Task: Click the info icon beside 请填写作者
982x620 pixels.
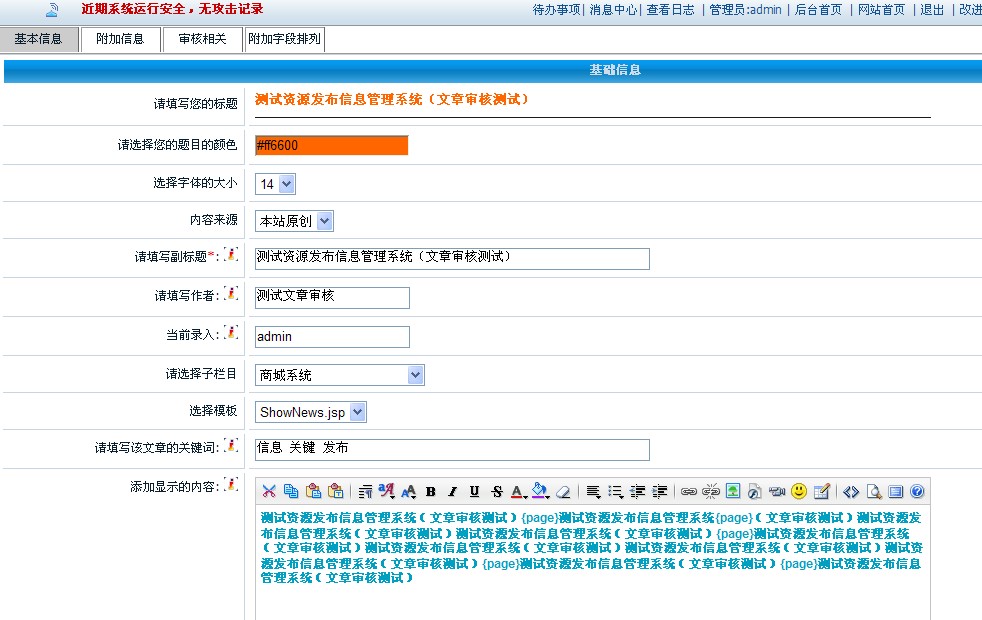Action: click(231, 293)
